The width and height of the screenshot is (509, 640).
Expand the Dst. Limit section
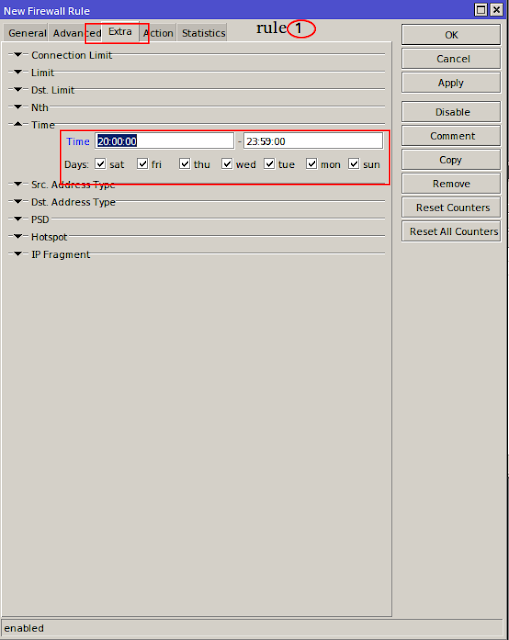18,89
